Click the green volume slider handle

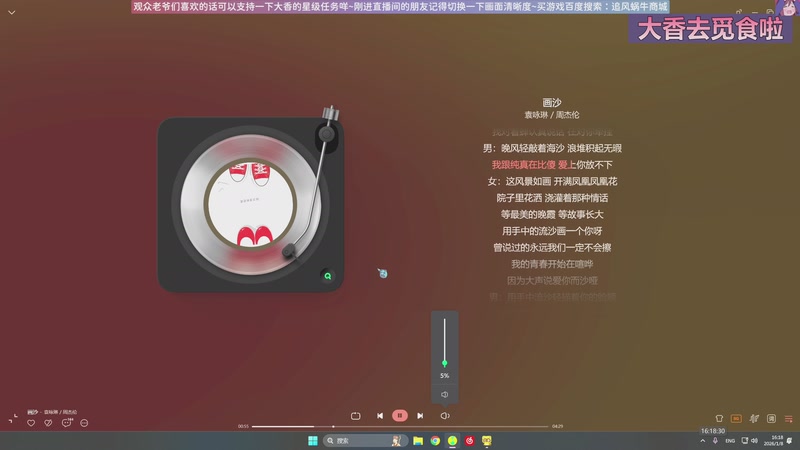pos(444,363)
